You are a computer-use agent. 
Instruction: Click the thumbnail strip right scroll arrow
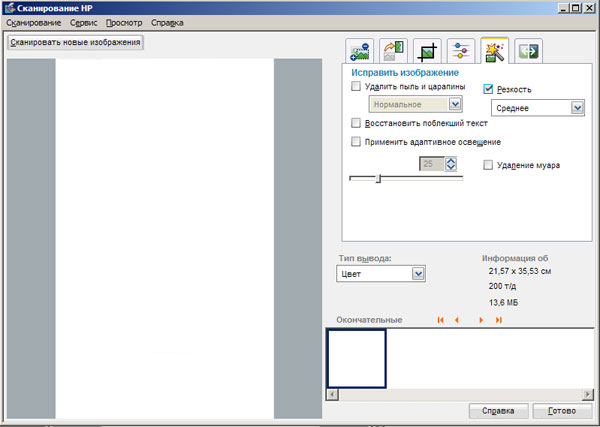[x=588, y=394]
